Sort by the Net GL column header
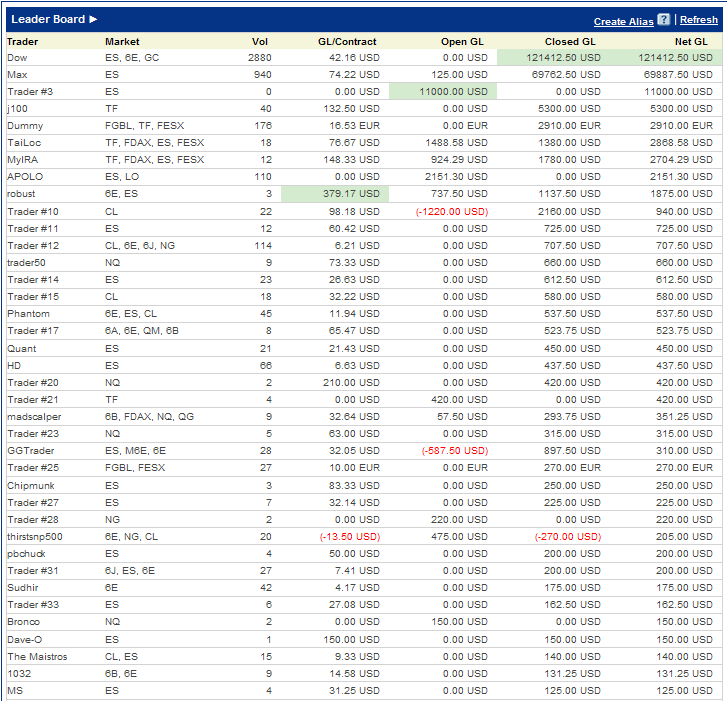 (691, 42)
